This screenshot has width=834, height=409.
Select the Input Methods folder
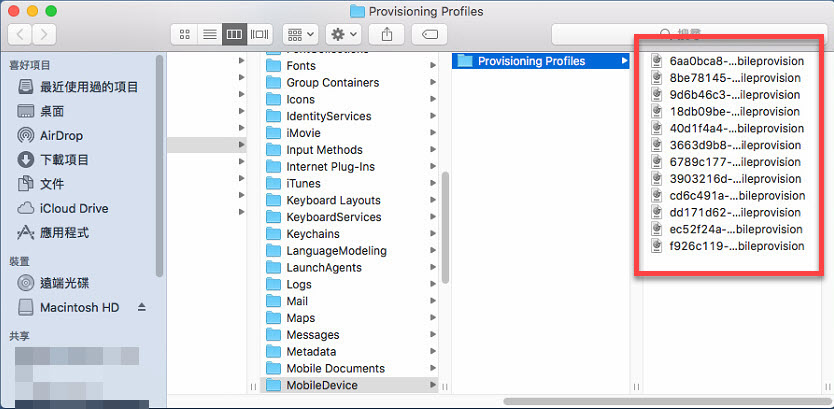pyautogui.click(x=351, y=150)
